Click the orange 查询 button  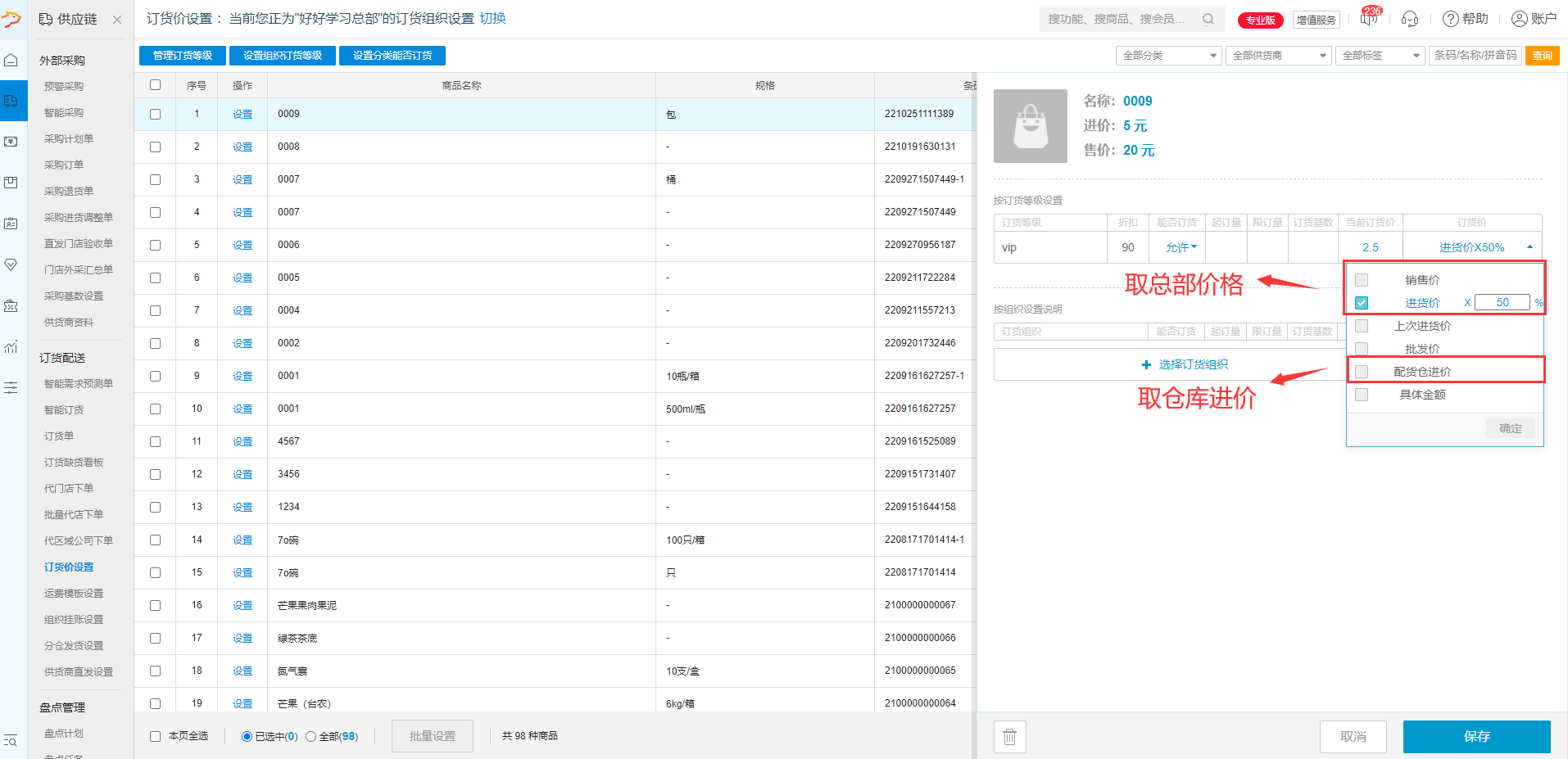[1542, 56]
